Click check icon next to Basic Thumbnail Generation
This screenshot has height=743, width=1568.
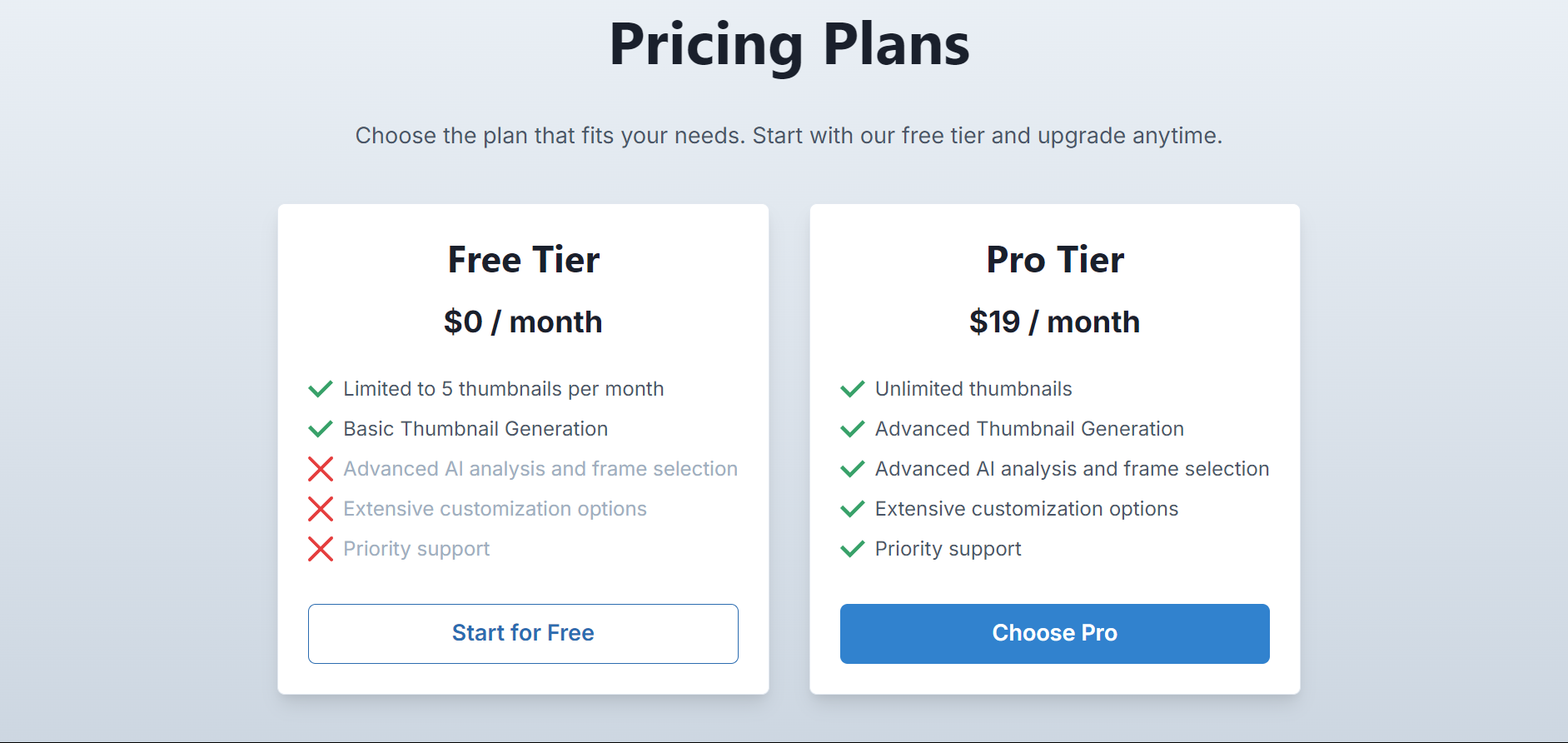click(x=321, y=429)
